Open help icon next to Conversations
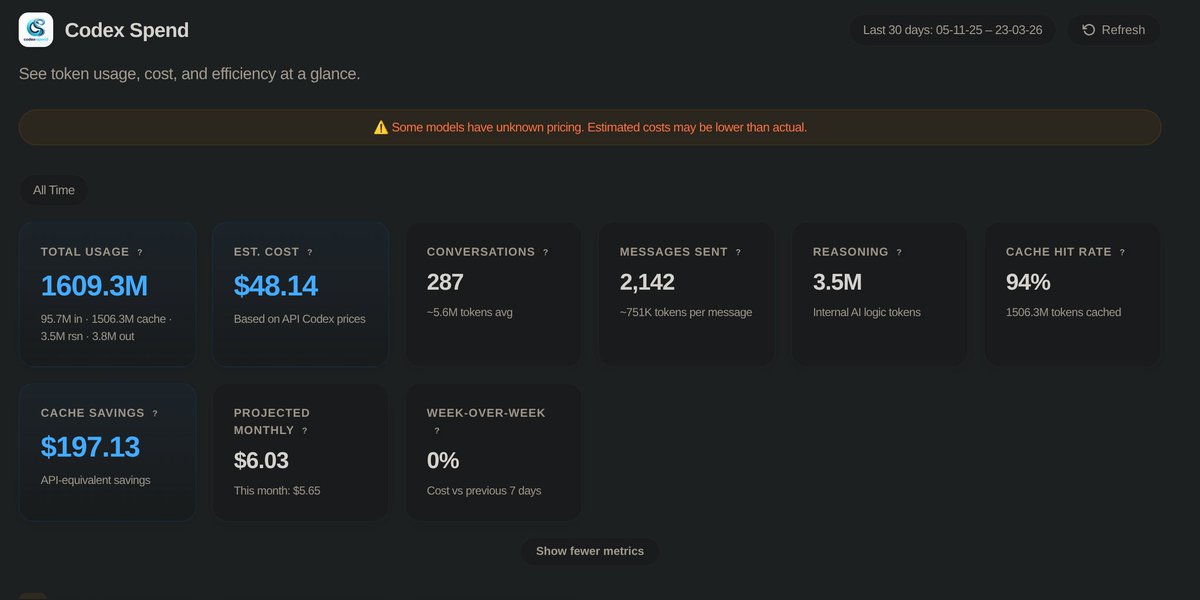 click(545, 253)
